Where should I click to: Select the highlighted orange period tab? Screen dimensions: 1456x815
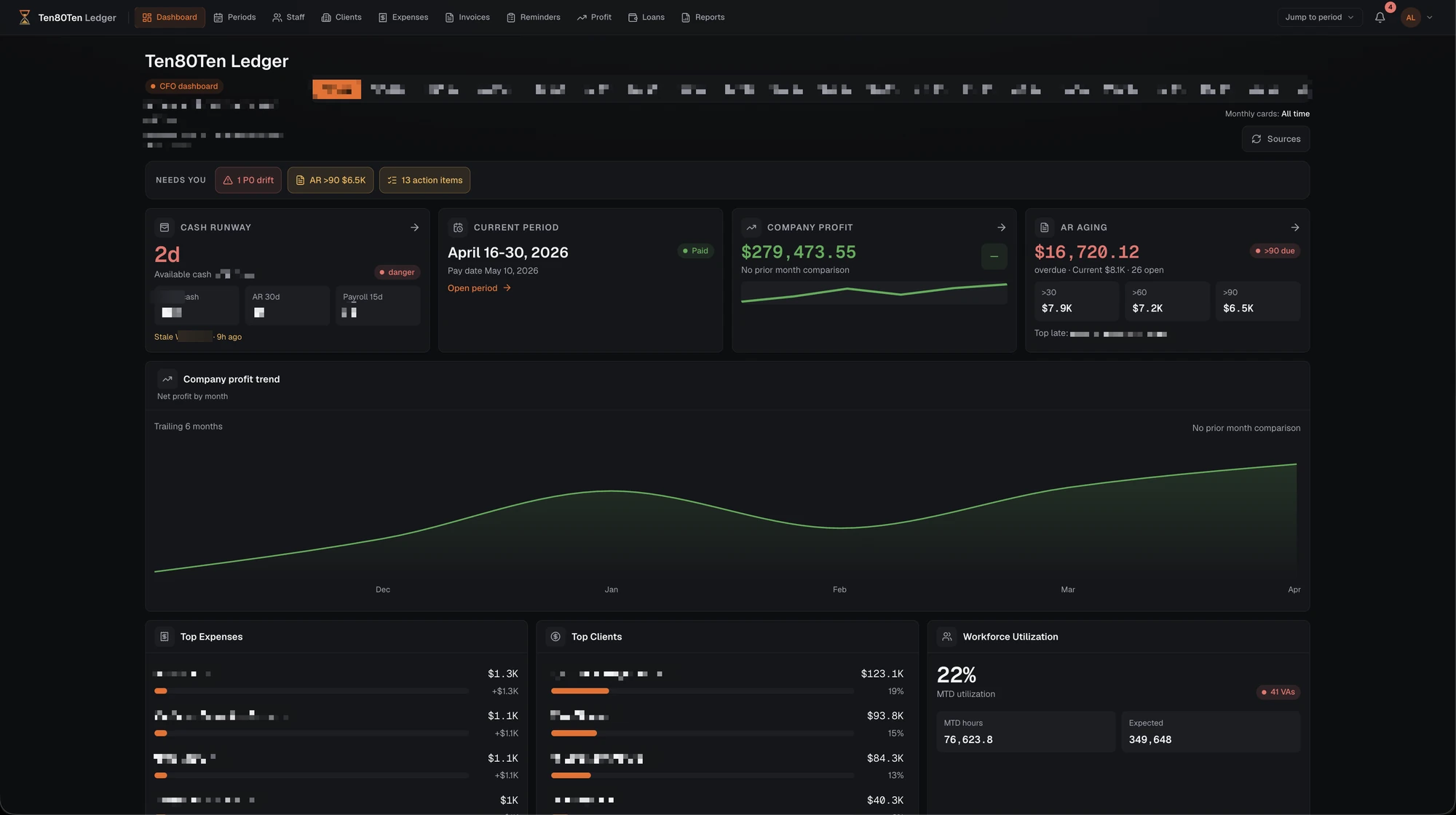coord(337,90)
